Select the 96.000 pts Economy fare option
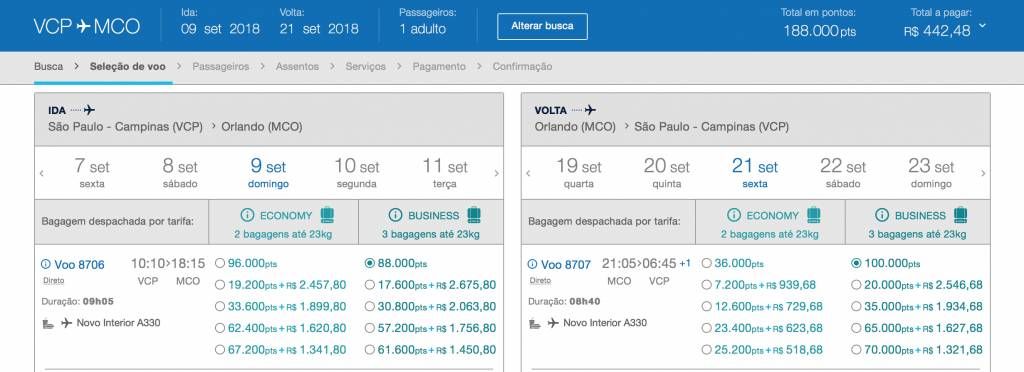 point(220,263)
